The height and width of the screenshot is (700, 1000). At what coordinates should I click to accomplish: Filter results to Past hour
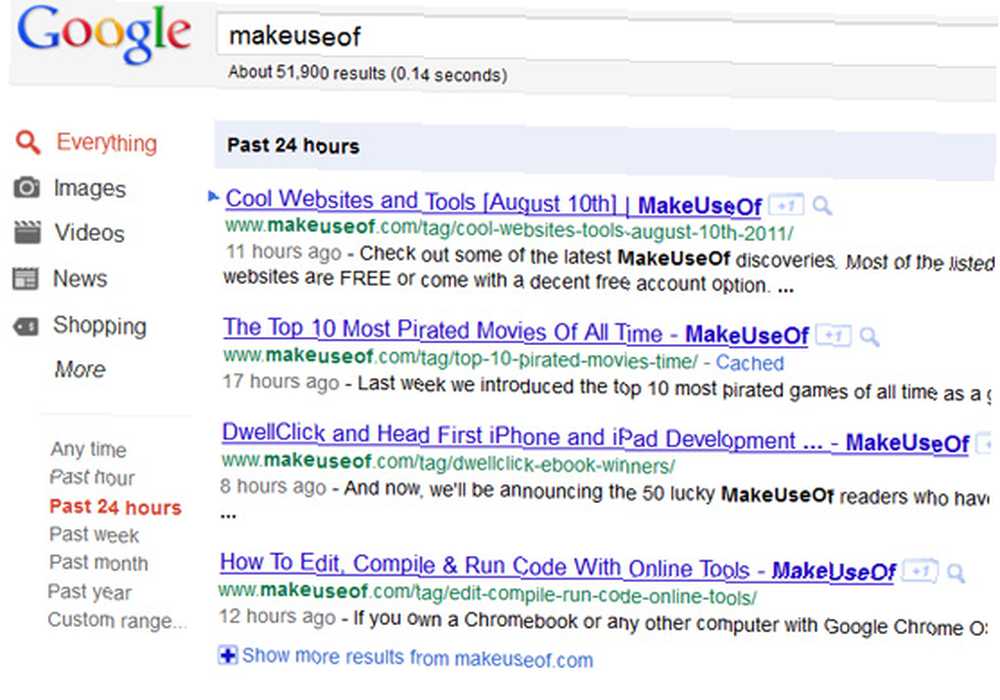click(92, 477)
